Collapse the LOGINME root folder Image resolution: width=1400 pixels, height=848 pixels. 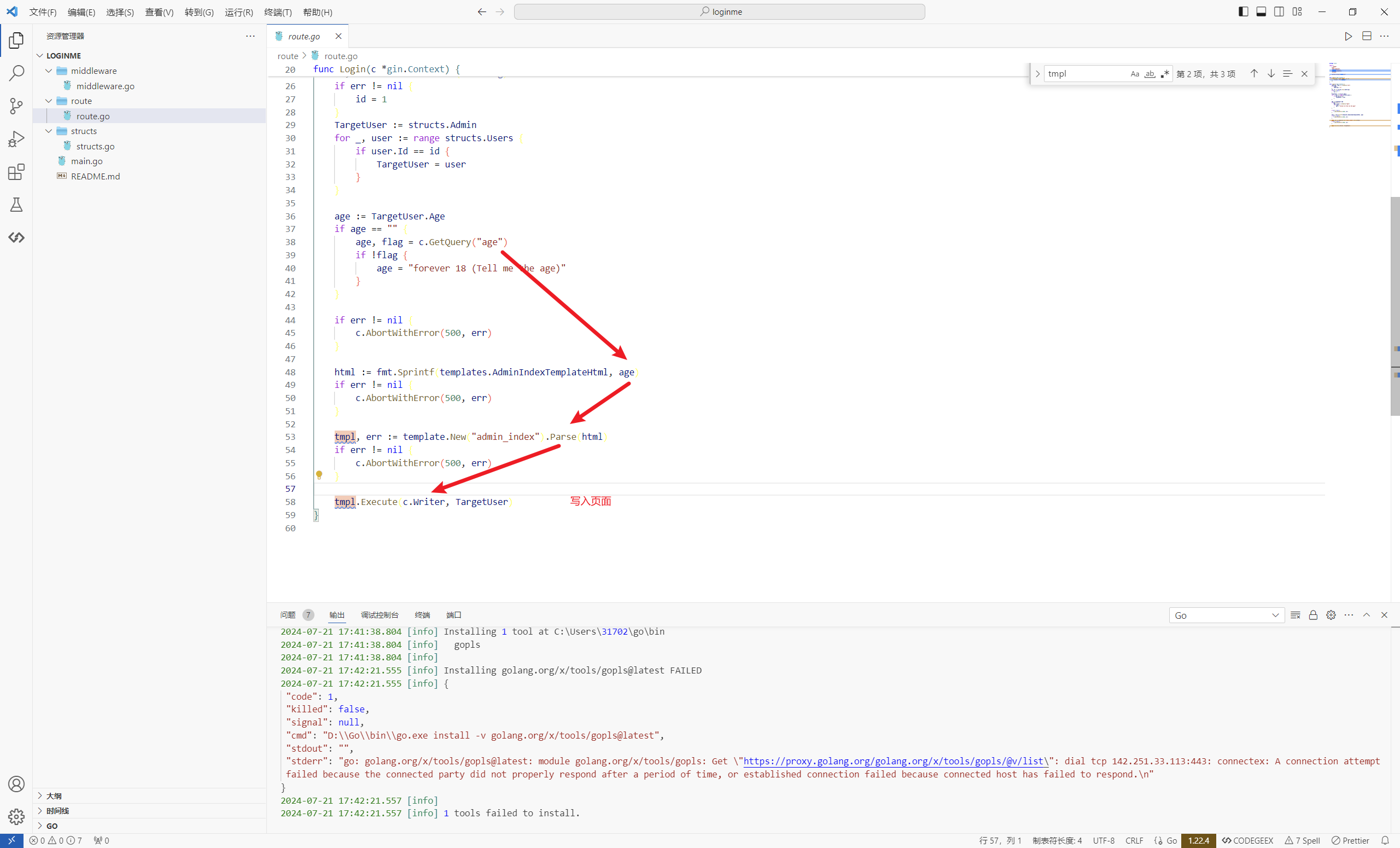point(40,56)
